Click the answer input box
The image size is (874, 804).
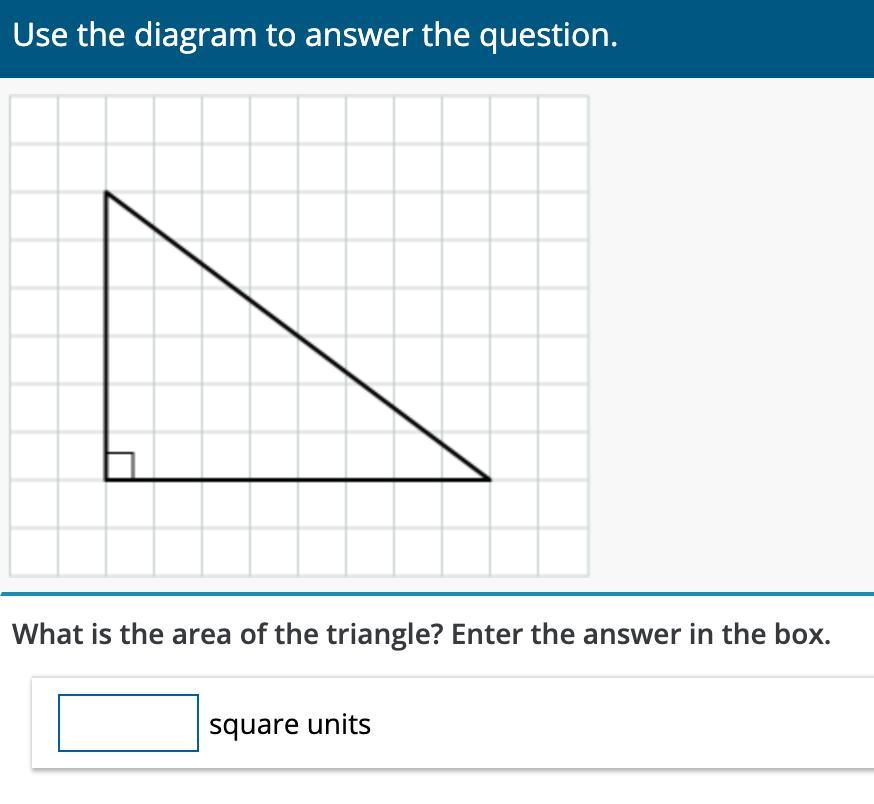click(128, 723)
